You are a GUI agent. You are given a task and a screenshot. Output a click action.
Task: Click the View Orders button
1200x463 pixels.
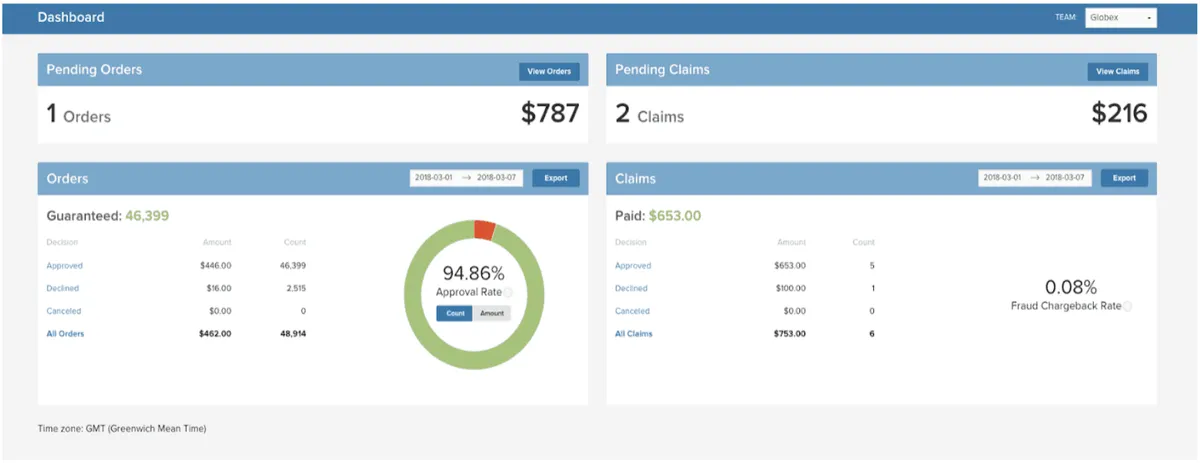pyautogui.click(x=549, y=71)
